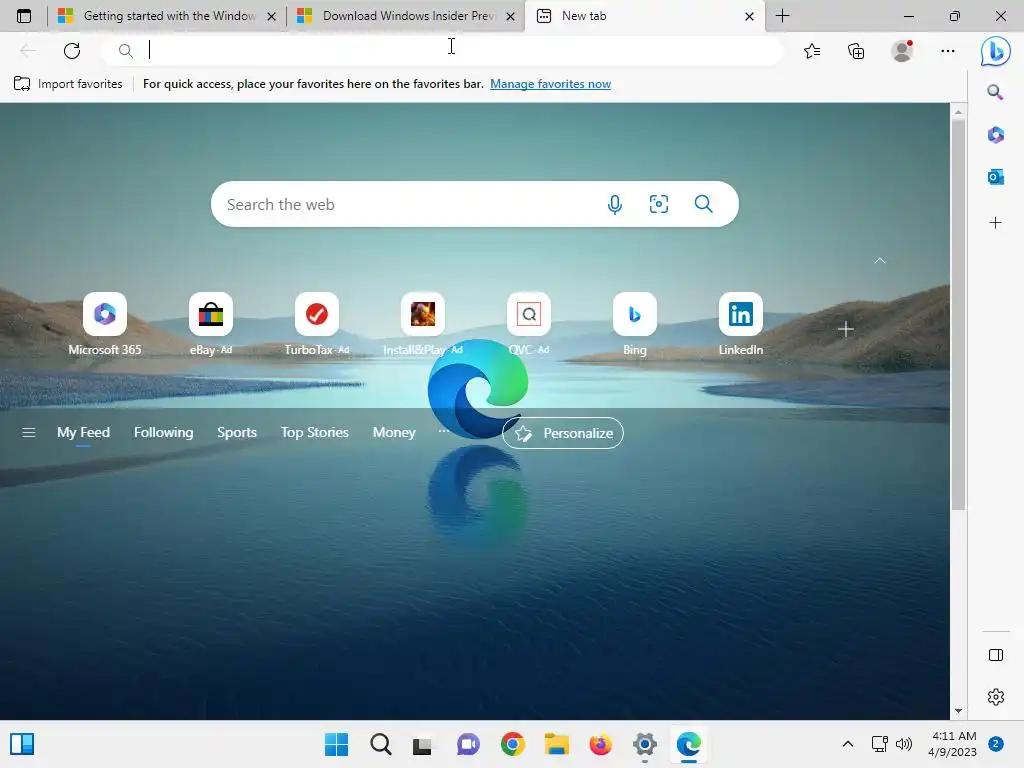Open the Collections icon in toolbar
Screen dimensions: 1024x768
[x=856, y=50]
